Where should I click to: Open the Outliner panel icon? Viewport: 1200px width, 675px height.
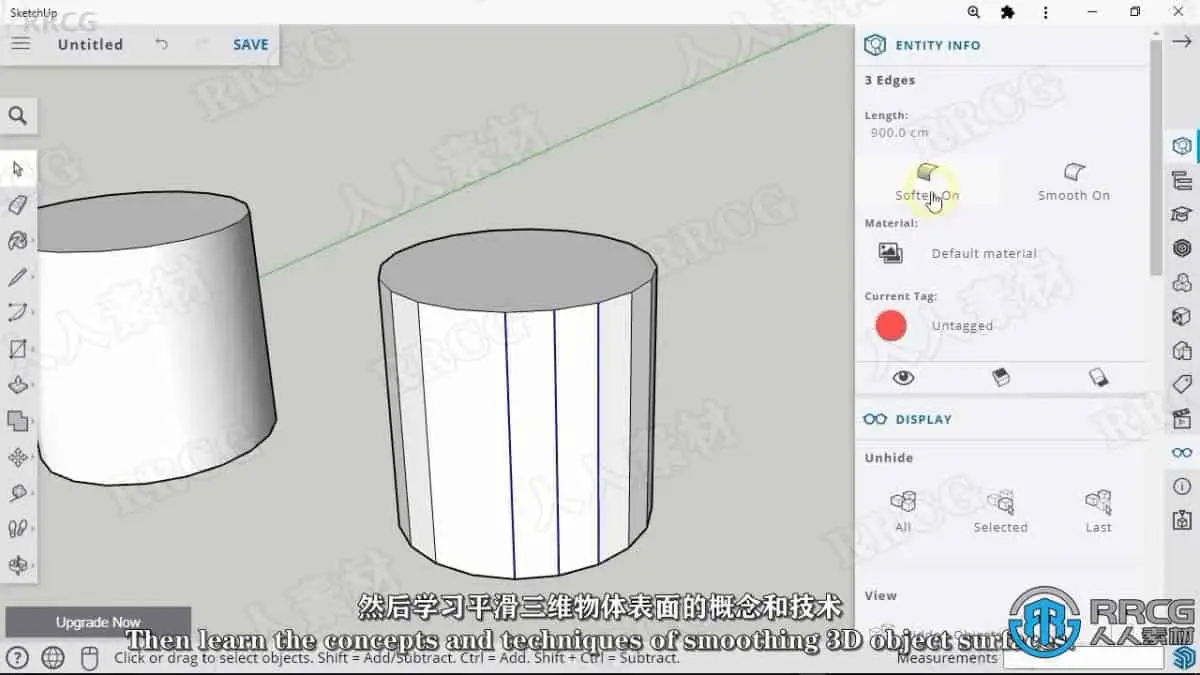point(1182,180)
